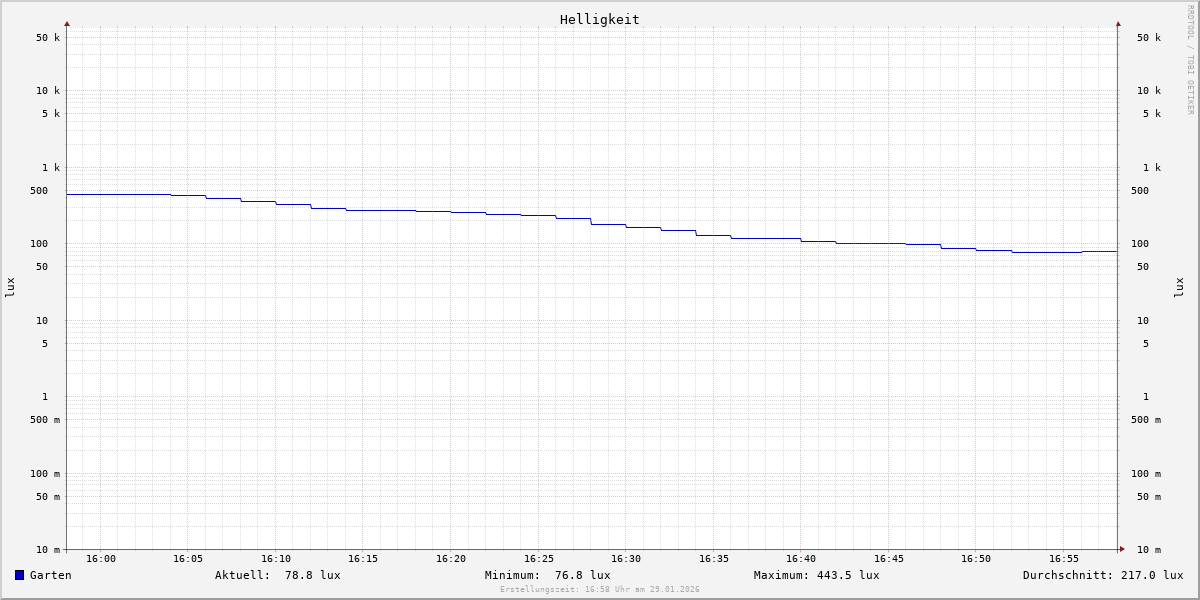Click the 500 m label on left axis
The image size is (1200, 600).
point(45,420)
